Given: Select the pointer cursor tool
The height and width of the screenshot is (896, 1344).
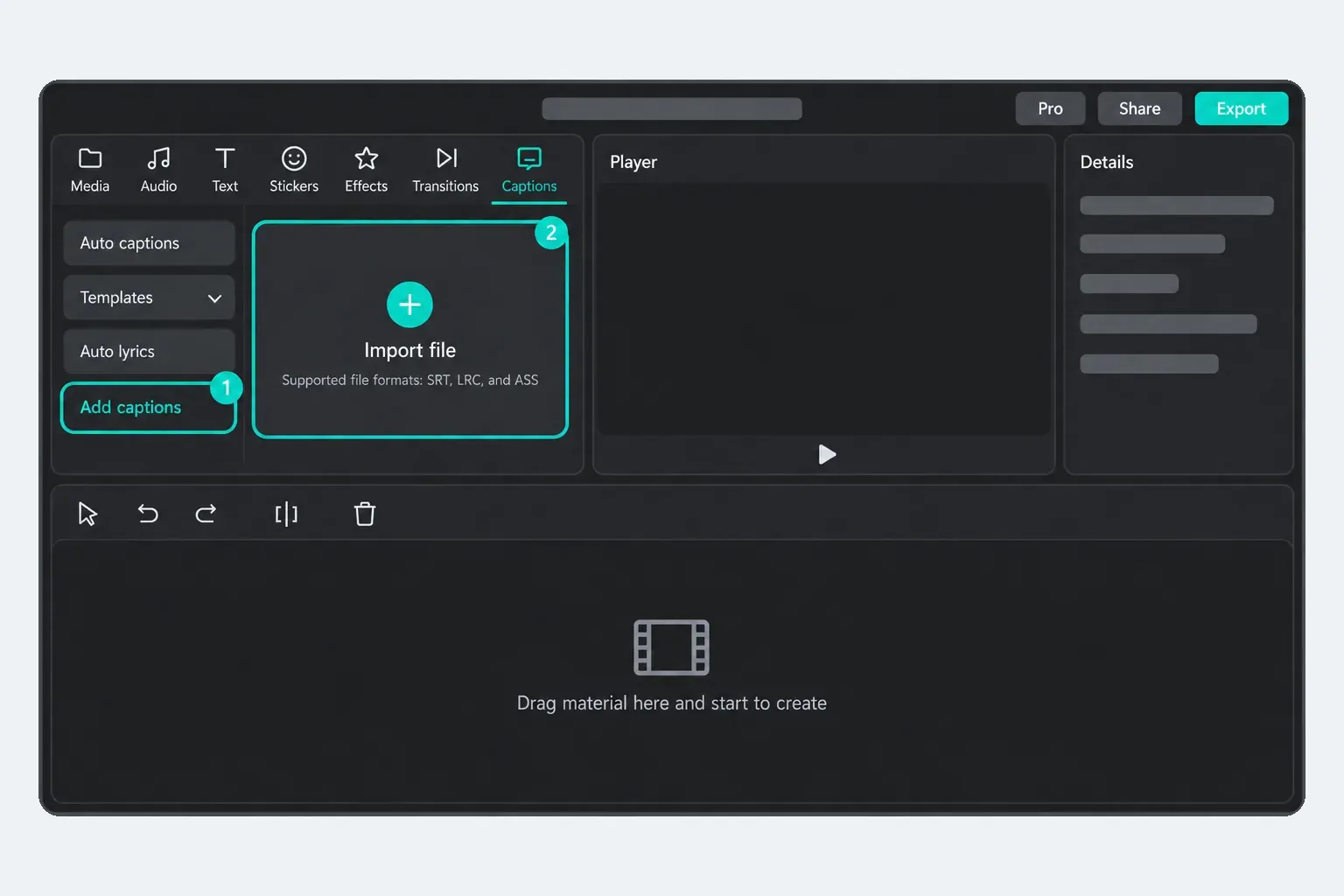Looking at the screenshot, I should pyautogui.click(x=87, y=514).
